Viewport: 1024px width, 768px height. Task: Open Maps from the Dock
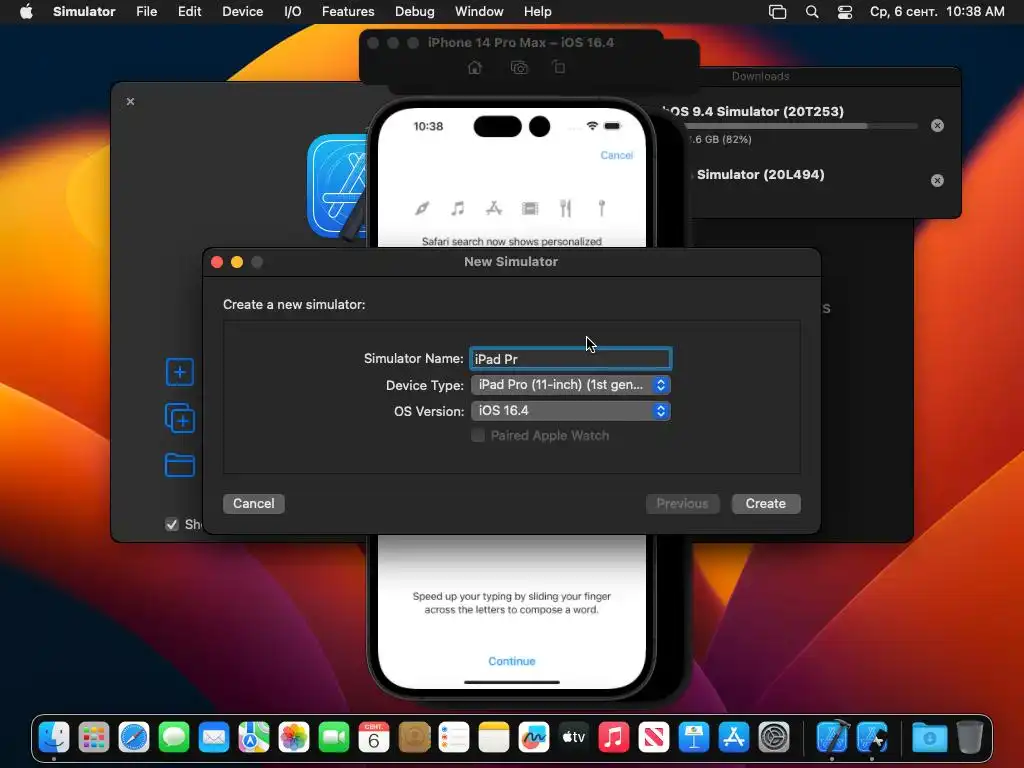[x=254, y=738]
